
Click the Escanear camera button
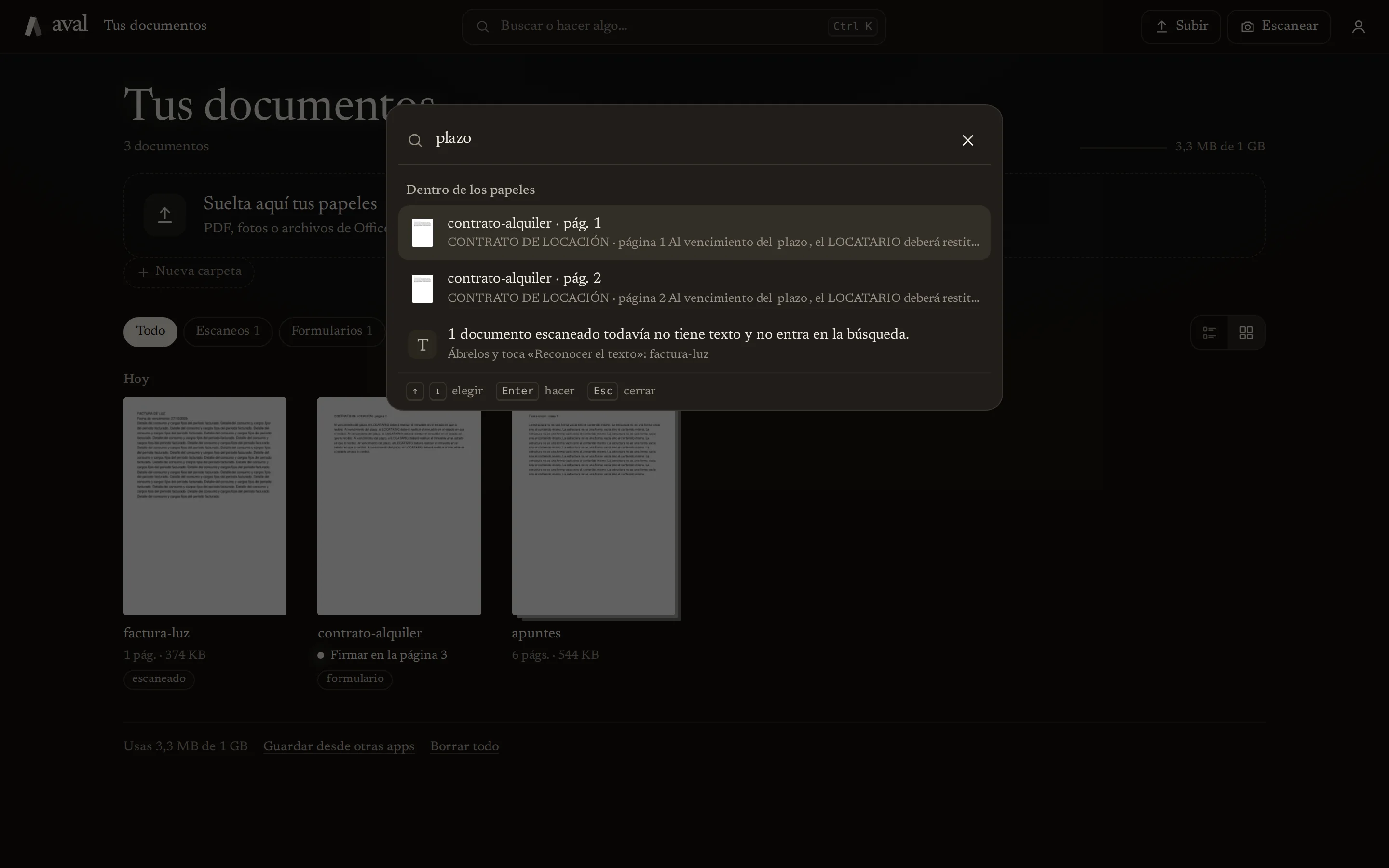(x=1279, y=27)
